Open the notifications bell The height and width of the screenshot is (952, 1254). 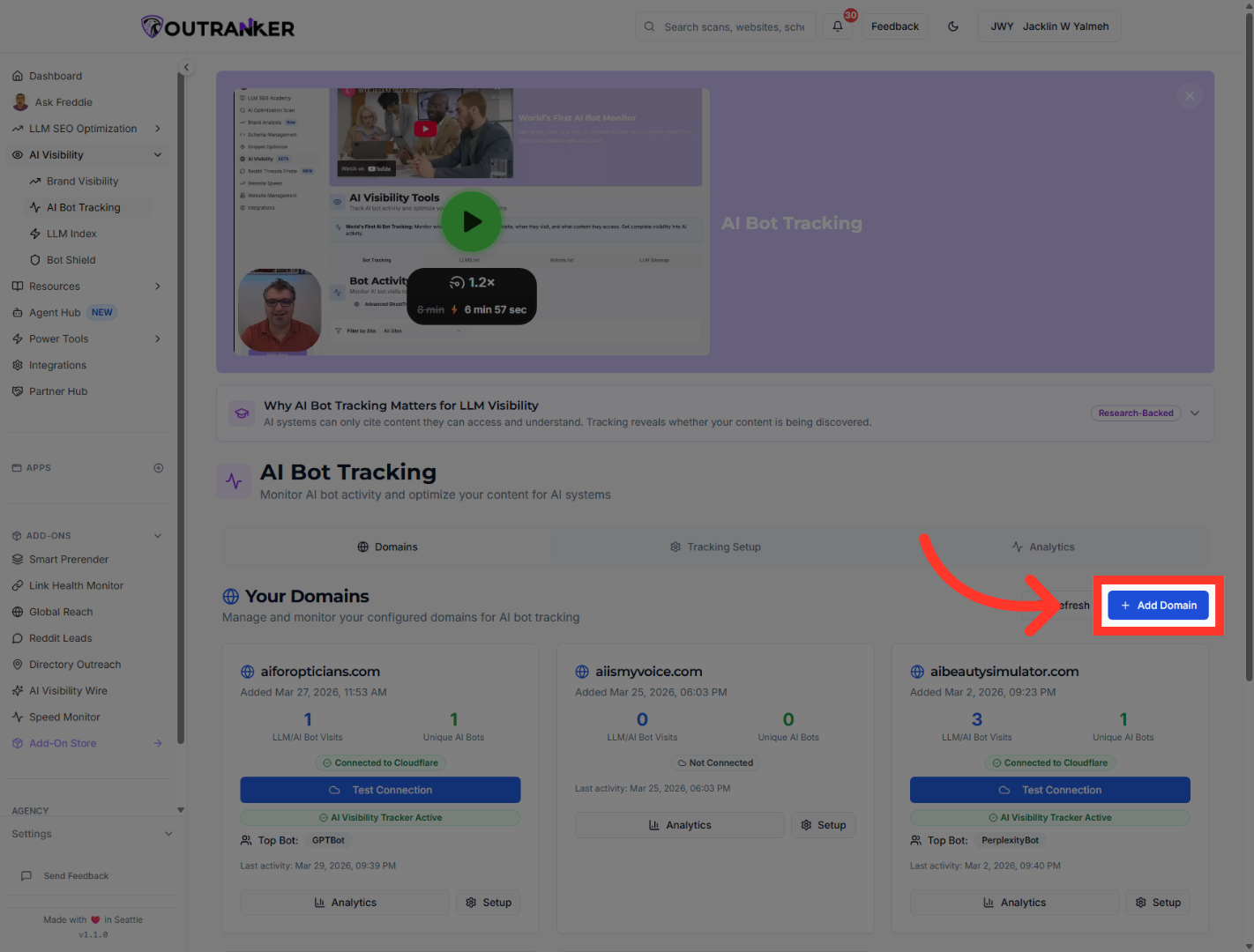(837, 26)
